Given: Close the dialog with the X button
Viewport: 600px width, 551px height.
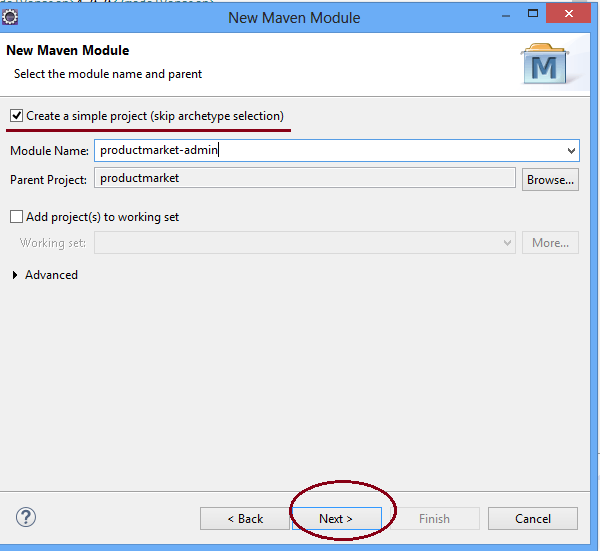Looking at the screenshot, I should coord(569,14).
